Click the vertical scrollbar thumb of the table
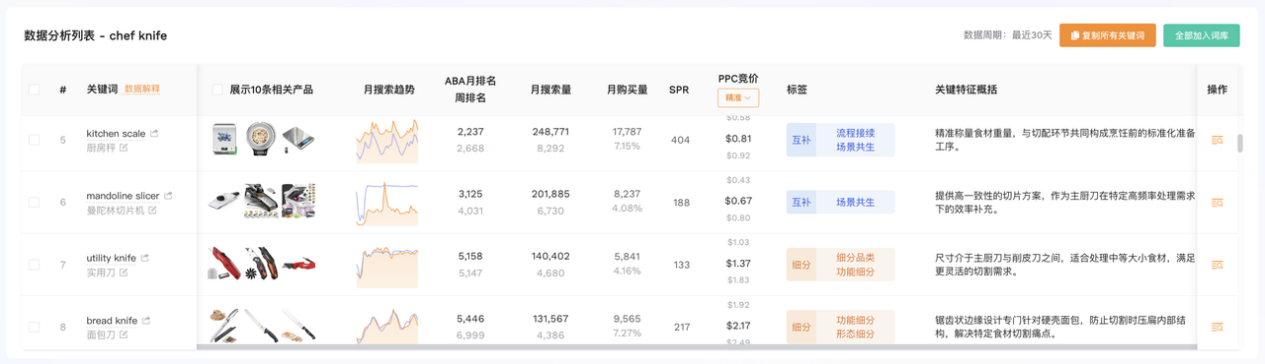1265x364 pixels. pos(1240,143)
